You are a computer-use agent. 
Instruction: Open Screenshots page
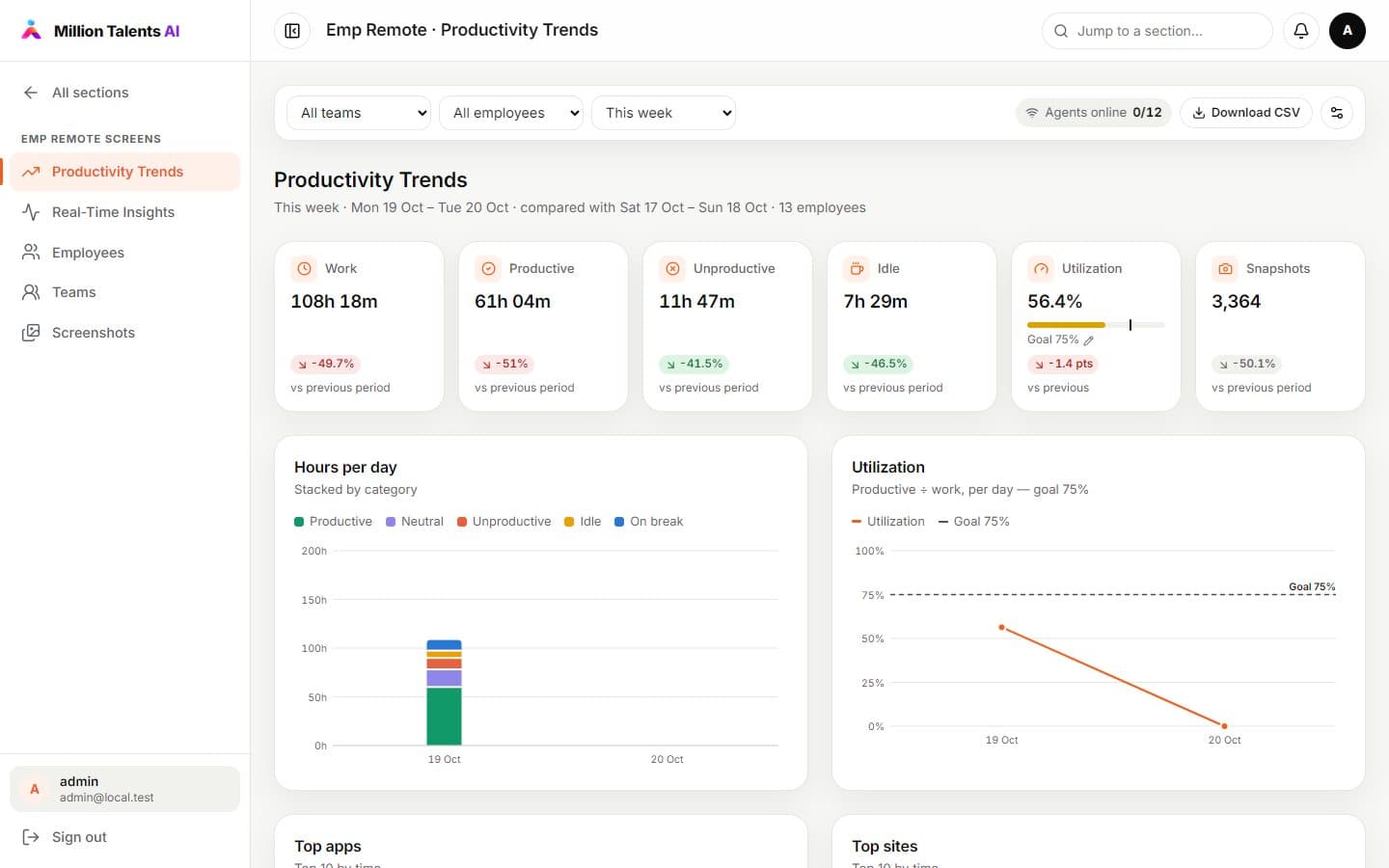(x=125, y=333)
